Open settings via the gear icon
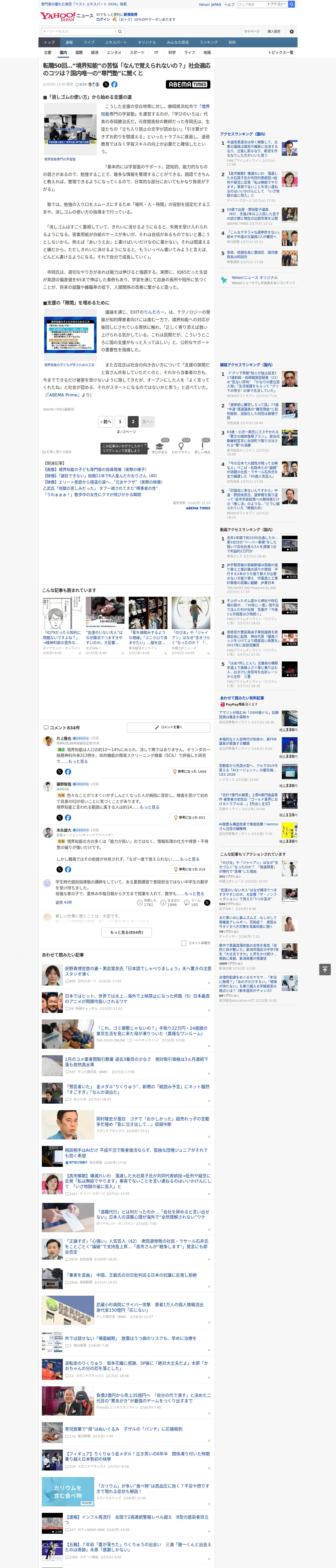 (x=292, y=32)
